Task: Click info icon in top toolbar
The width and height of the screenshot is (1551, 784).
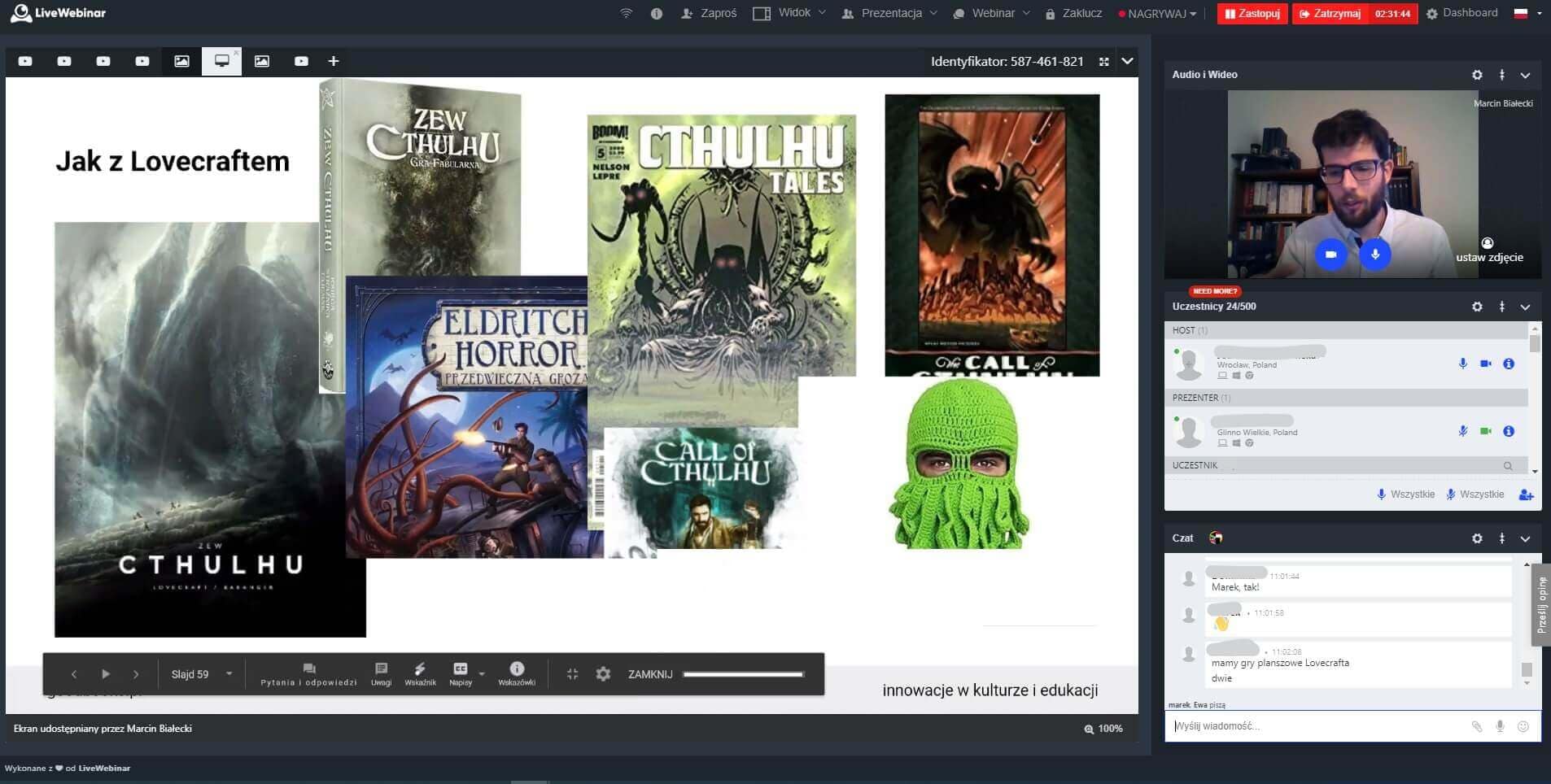Action: point(657,14)
